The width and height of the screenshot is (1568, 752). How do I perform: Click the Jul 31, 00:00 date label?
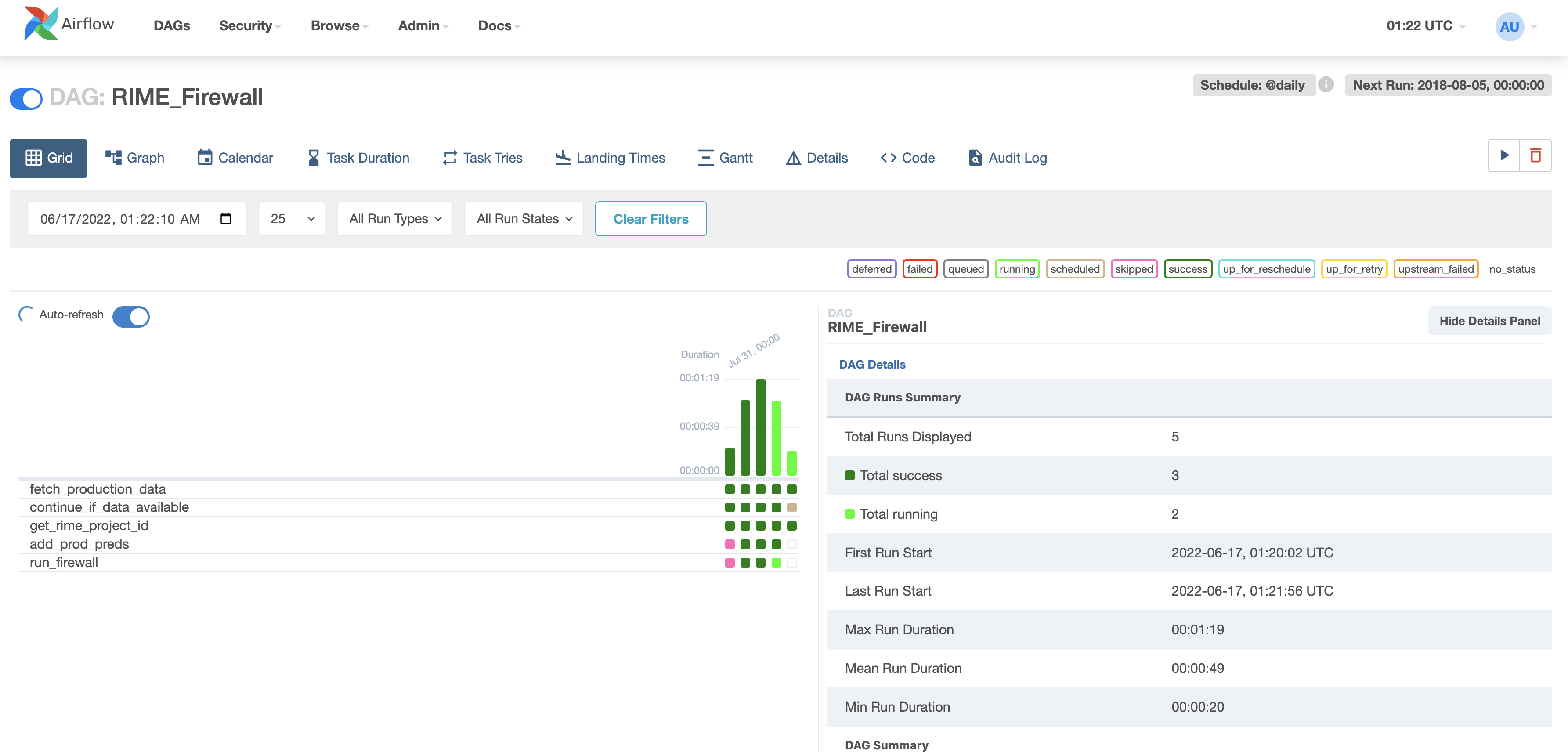(x=754, y=350)
